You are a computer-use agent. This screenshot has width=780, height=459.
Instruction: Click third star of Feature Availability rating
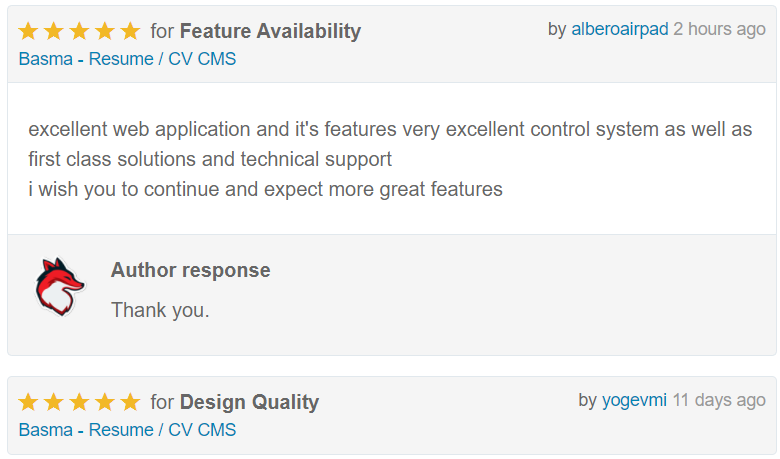tap(79, 31)
